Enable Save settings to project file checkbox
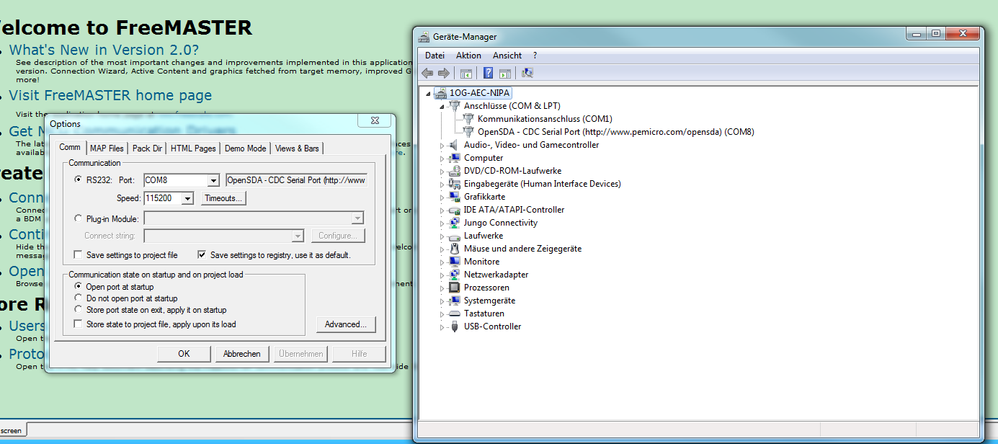The image size is (998, 444). (78, 254)
